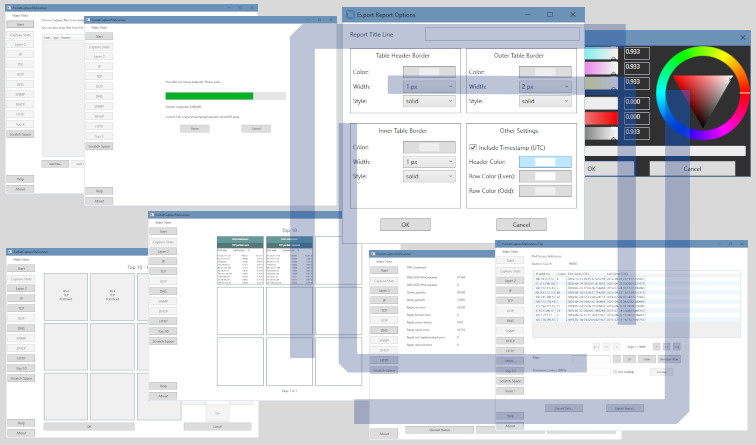The image size is (756, 445).
Task: Click the IP Address column header
Action: point(545,274)
